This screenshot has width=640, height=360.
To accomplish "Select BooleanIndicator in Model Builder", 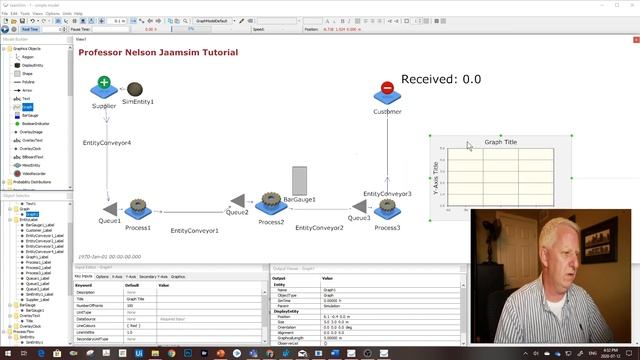I will (35, 124).
